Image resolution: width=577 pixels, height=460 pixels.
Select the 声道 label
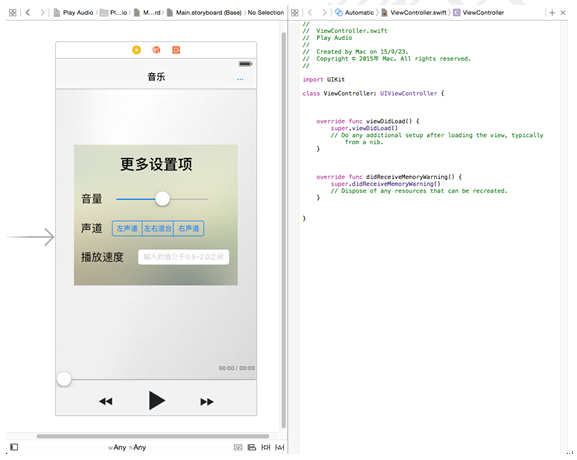coord(92,228)
